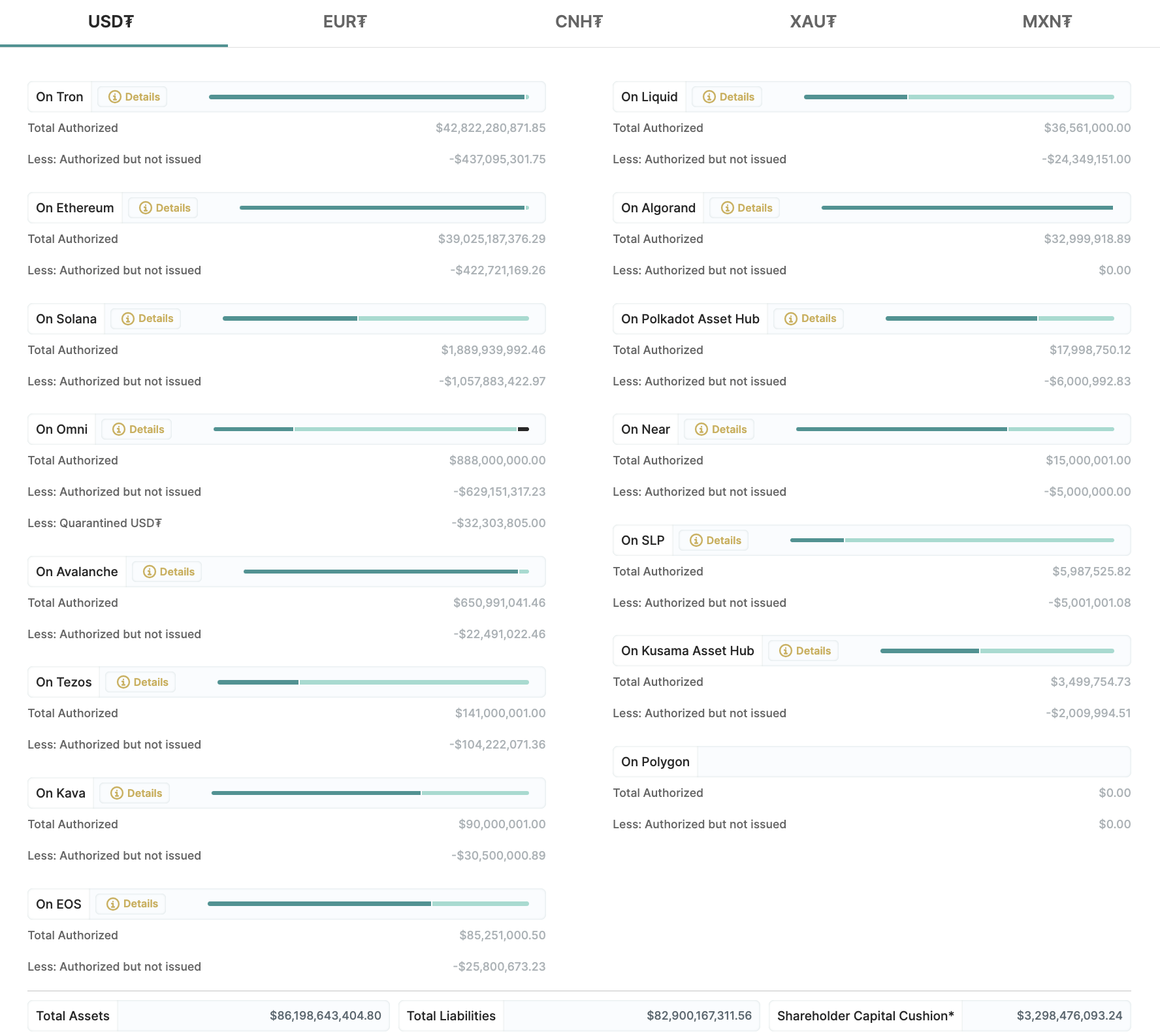Click Tron total authorized $42,822,280,871.85
Screen dimensions: 1160x1036
pyautogui.click(x=491, y=128)
